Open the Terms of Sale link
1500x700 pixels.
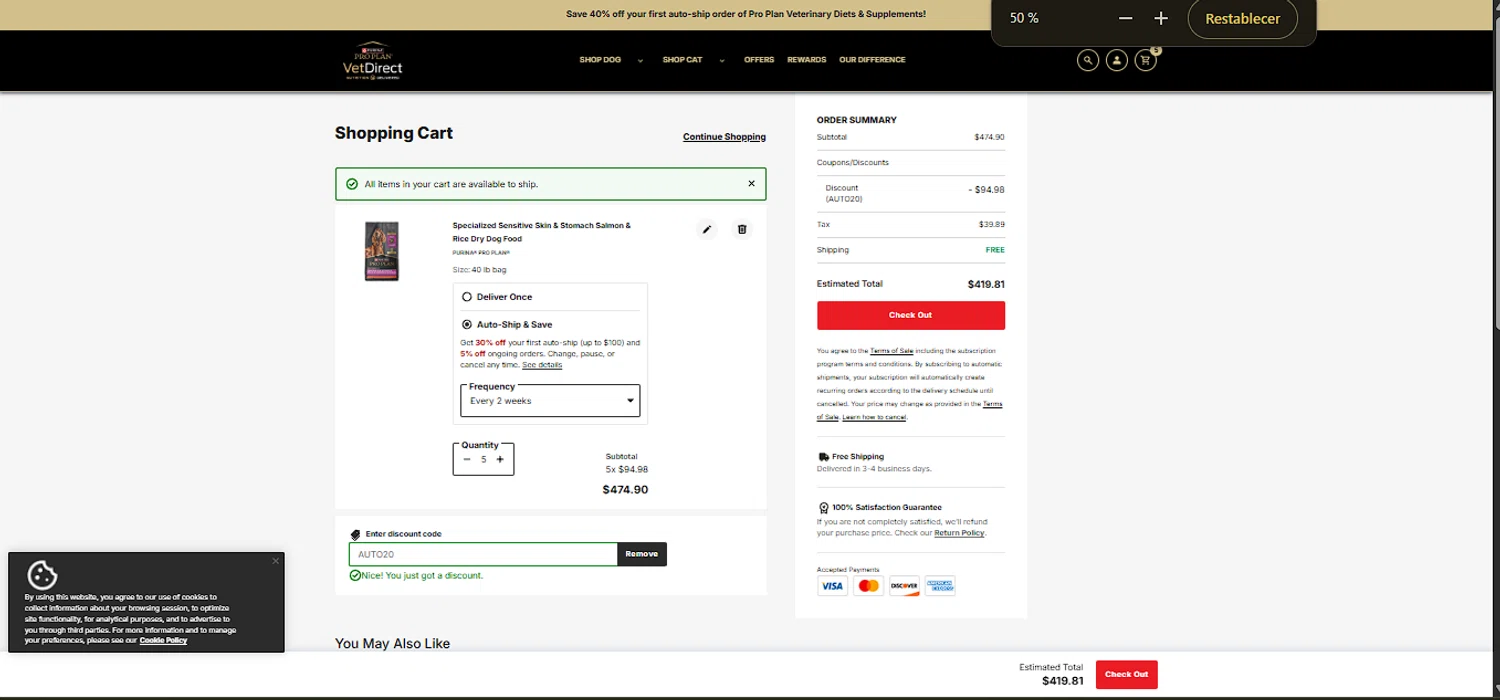pos(891,351)
